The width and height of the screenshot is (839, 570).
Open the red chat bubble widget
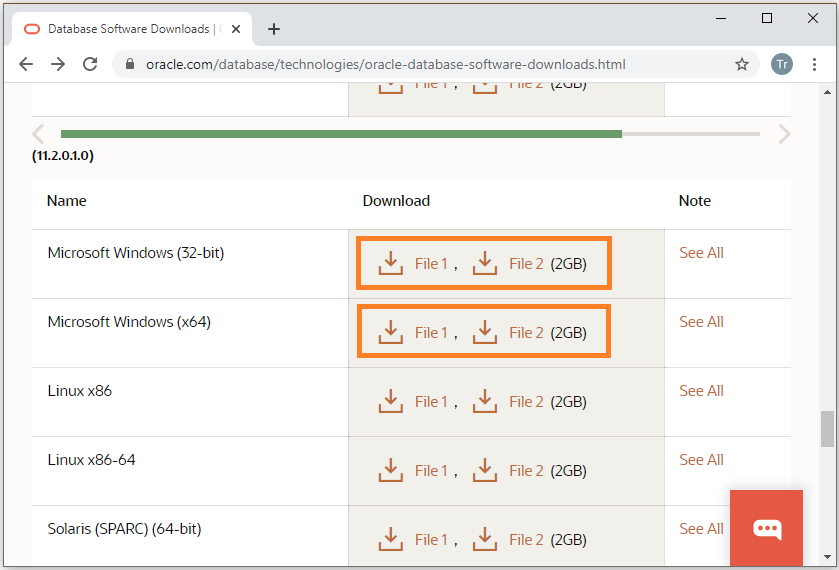click(x=767, y=528)
